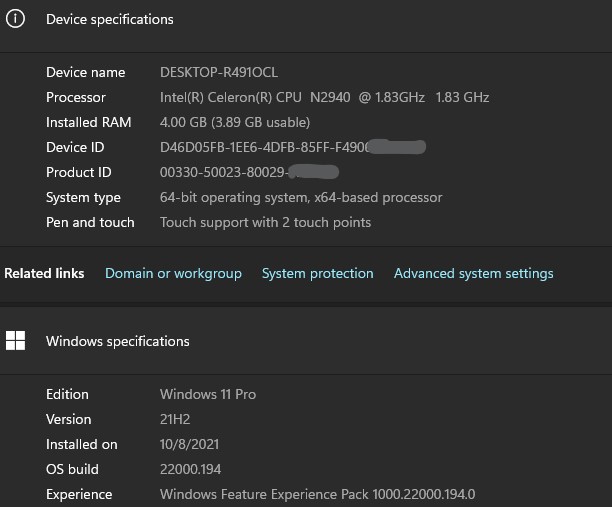Image resolution: width=612 pixels, height=507 pixels.
Task: Click the Installed RAM label
Action: coord(89,123)
